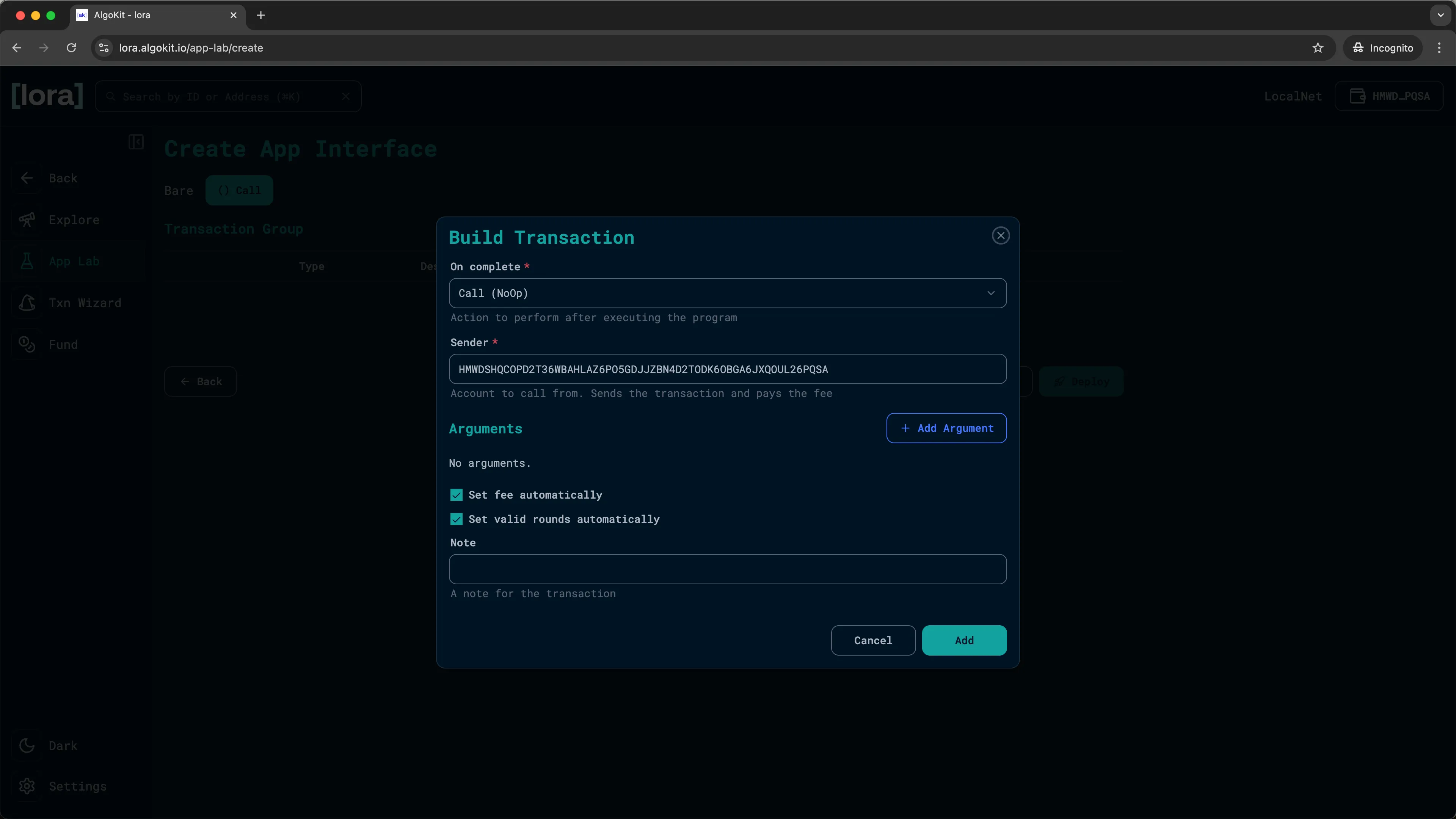Open the Txn Wizard tool

[85, 303]
